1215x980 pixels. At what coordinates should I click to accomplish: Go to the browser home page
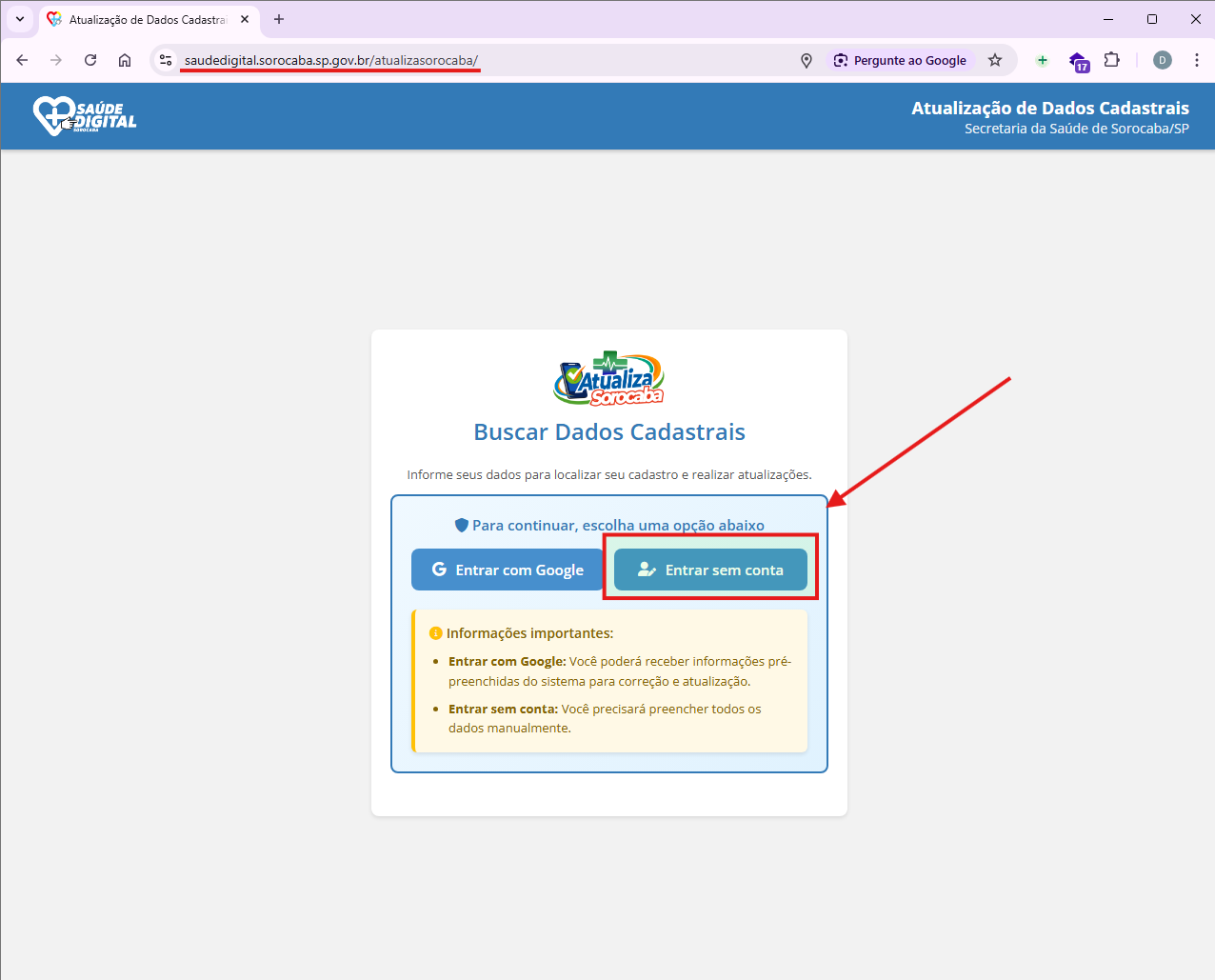[125, 60]
